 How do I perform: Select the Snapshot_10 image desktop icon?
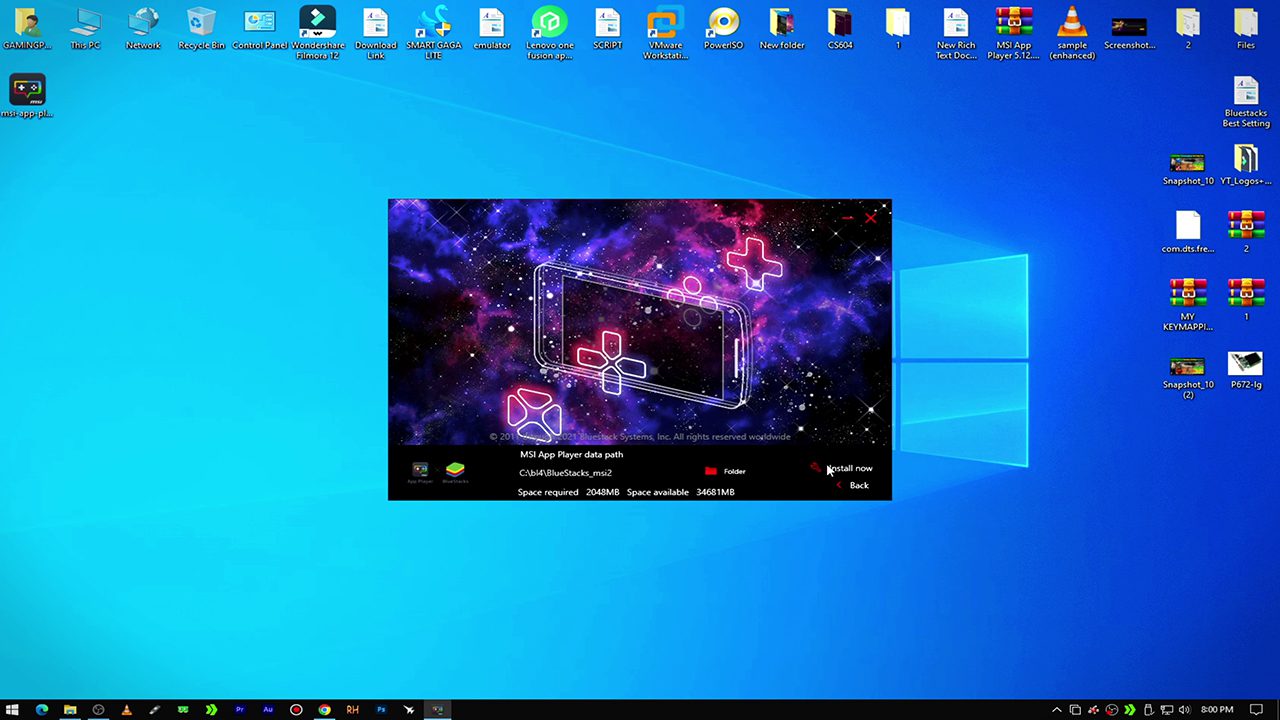pyautogui.click(x=1188, y=169)
